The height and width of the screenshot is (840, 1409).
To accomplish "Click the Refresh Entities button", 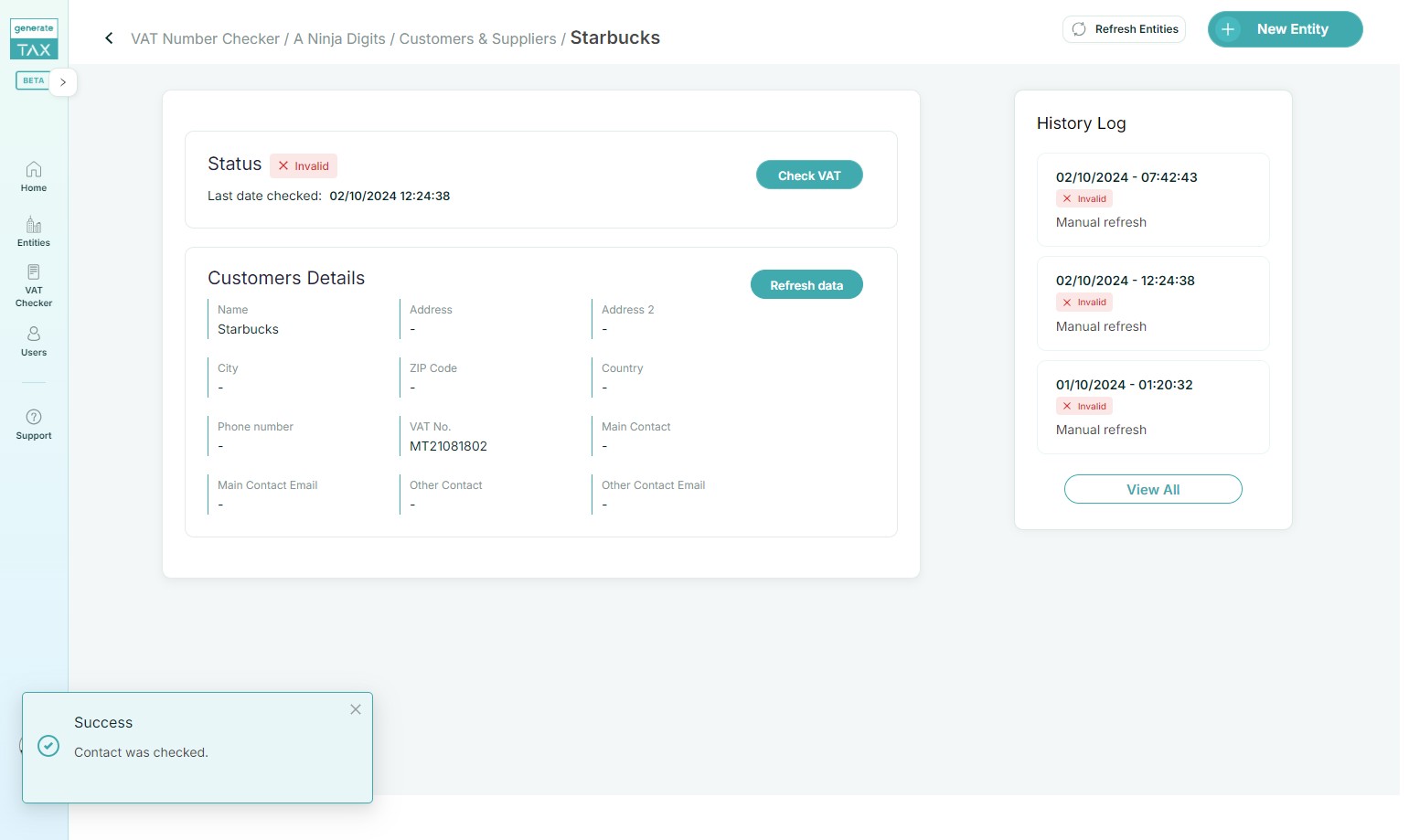I will pos(1124,29).
